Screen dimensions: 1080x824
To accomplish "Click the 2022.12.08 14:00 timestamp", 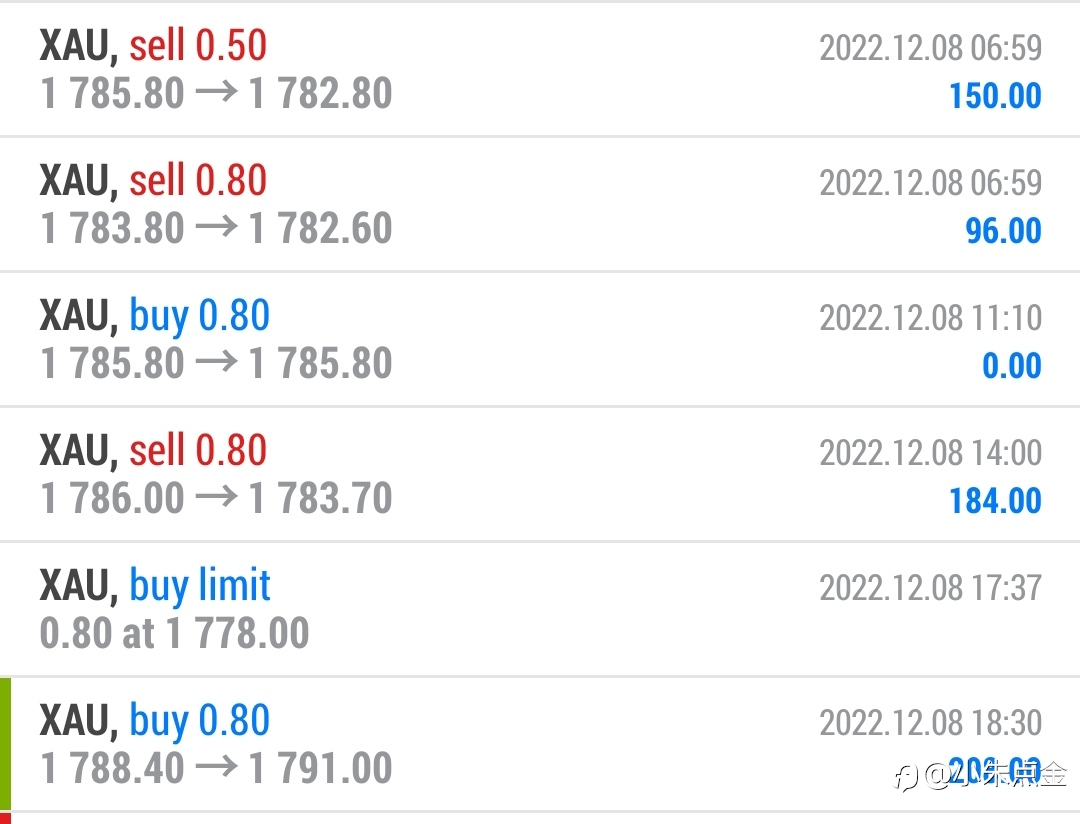I will coord(931,453).
